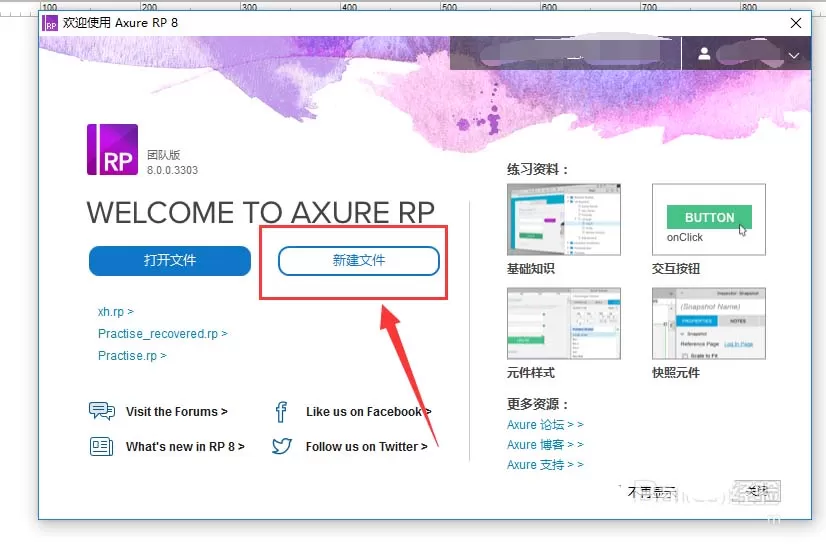Open the 元件样式 tutorial thumbnail
Screen dimensions: 826x548
coord(564,324)
